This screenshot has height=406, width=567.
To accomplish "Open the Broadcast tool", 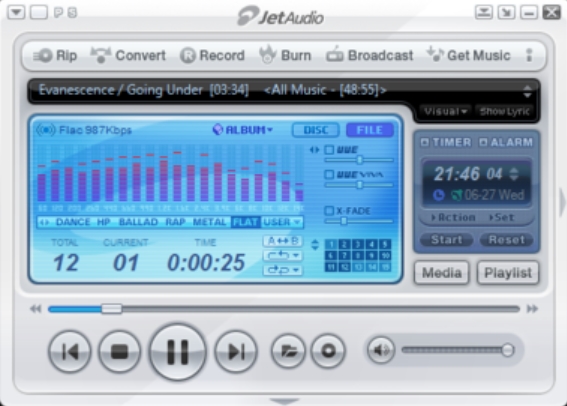I will pyautogui.click(x=370, y=55).
